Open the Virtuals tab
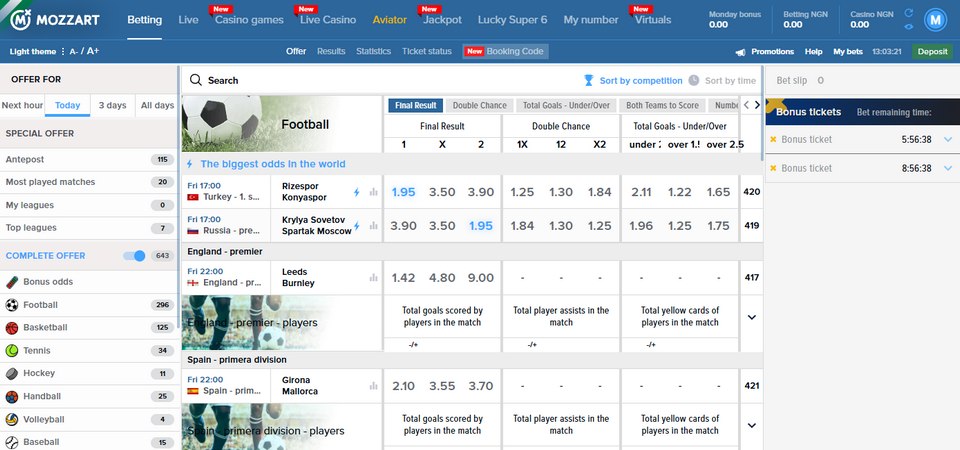Image resolution: width=960 pixels, height=450 pixels. tap(653, 20)
